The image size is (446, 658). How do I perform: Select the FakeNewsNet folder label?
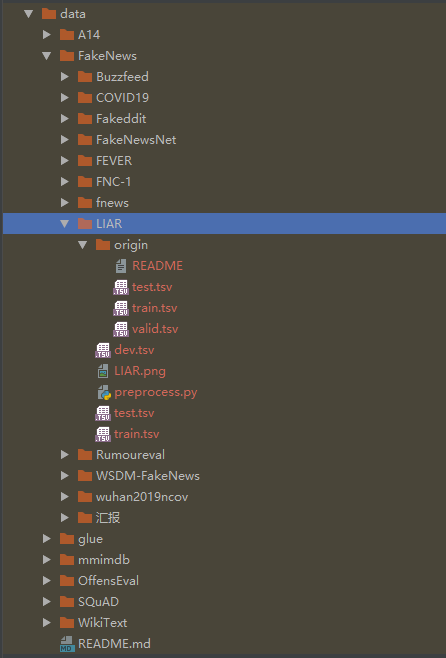(136, 140)
